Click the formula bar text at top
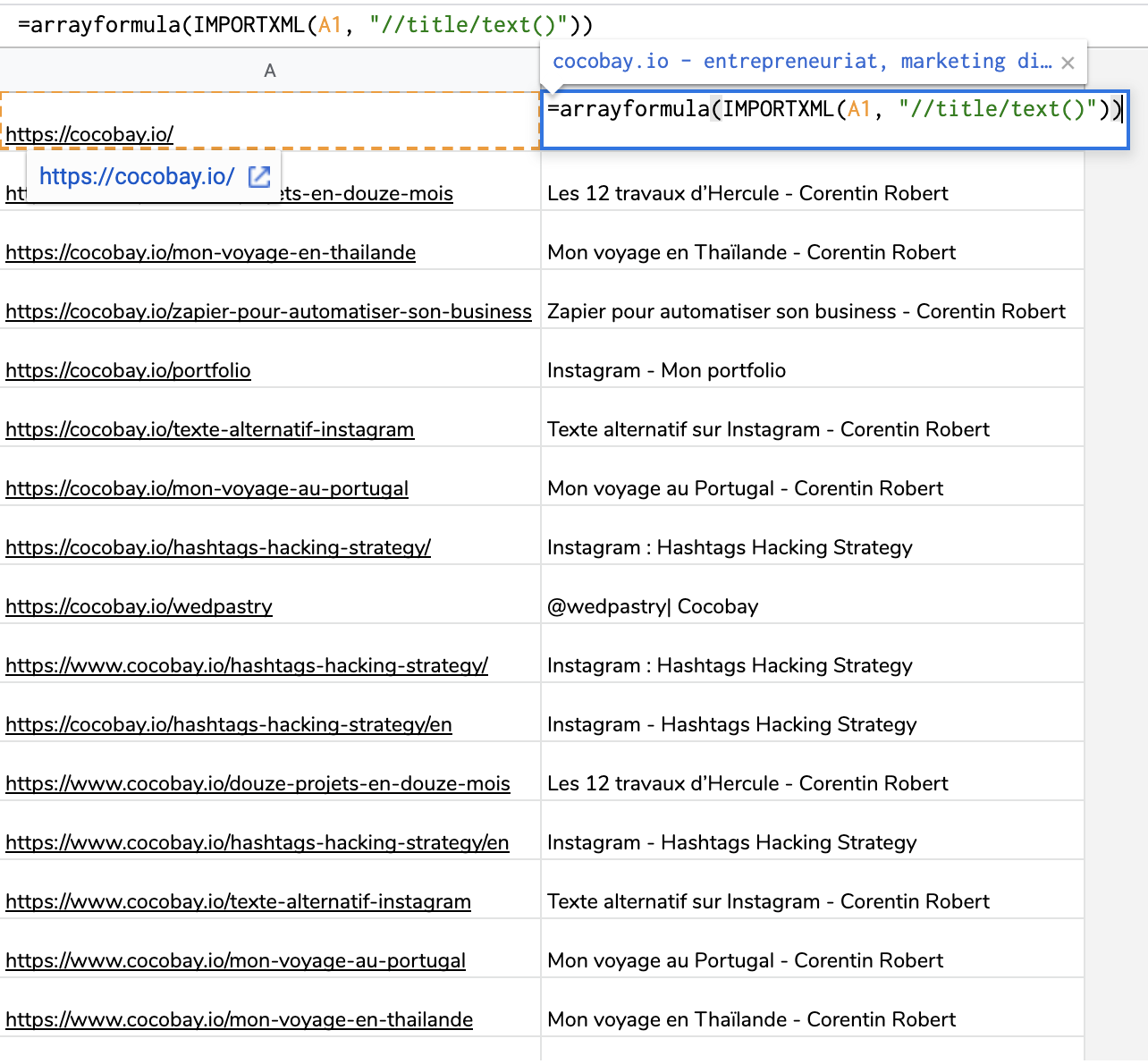 click(x=305, y=25)
